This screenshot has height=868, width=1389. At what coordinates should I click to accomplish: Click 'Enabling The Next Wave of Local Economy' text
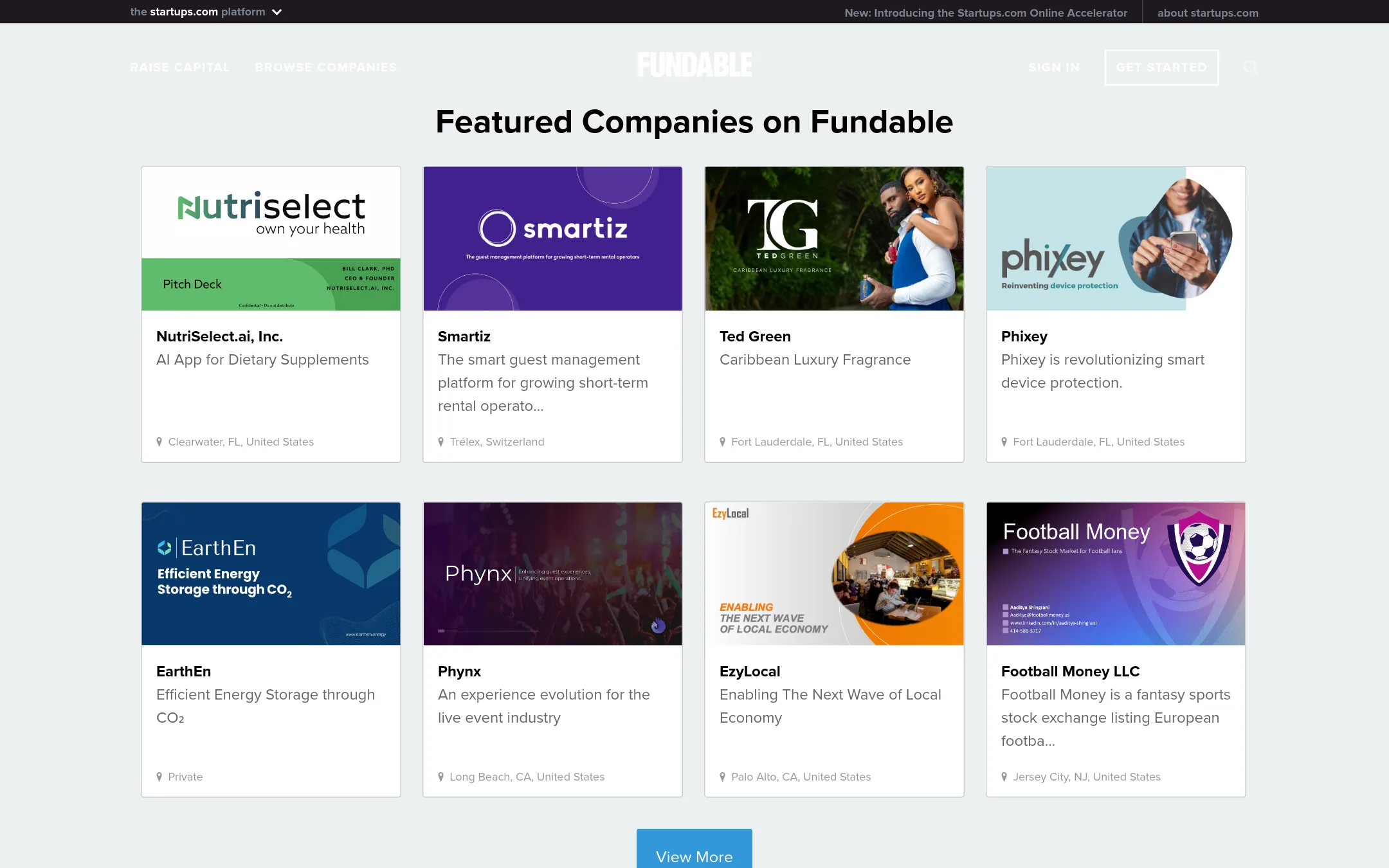830,706
